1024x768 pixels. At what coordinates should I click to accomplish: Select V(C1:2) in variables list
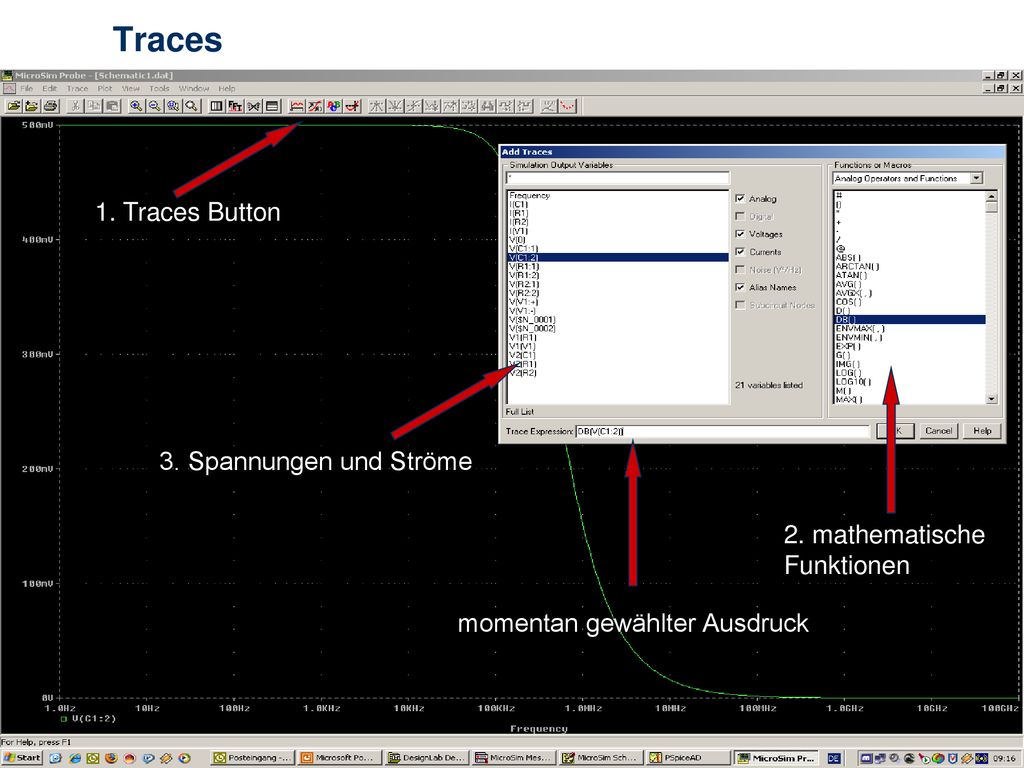[618, 257]
